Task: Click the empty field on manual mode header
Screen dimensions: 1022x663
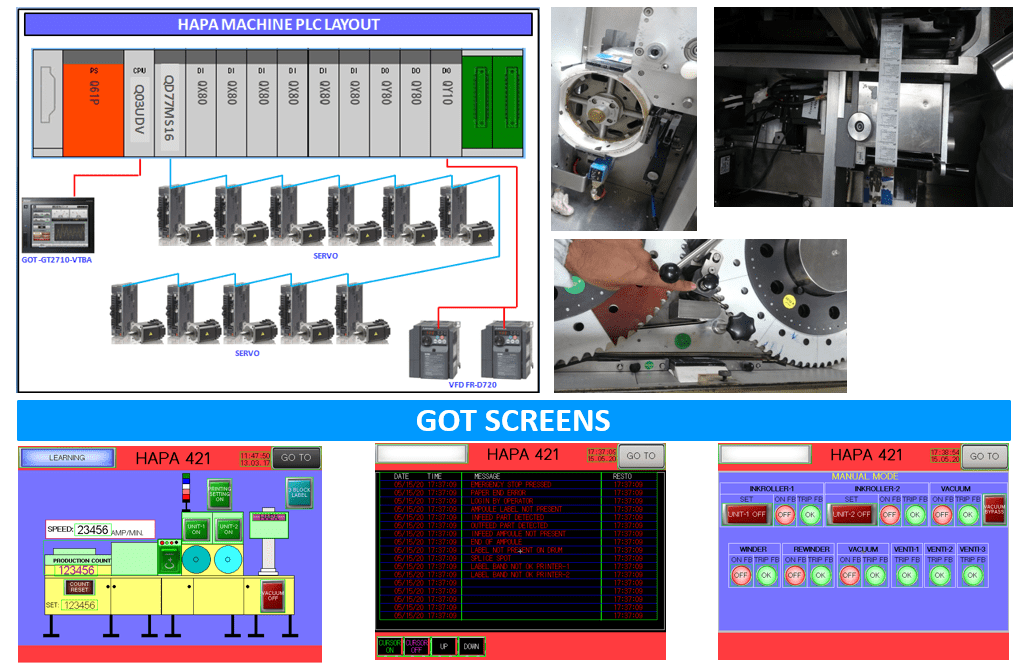Action: tap(765, 453)
